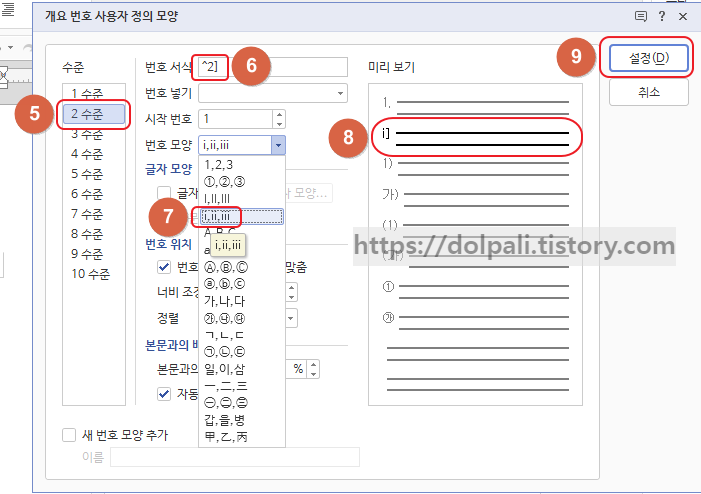Viewport: 701px width, 494px height.
Task: Click the dialog help question mark icon
Action: [x=662, y=17]
